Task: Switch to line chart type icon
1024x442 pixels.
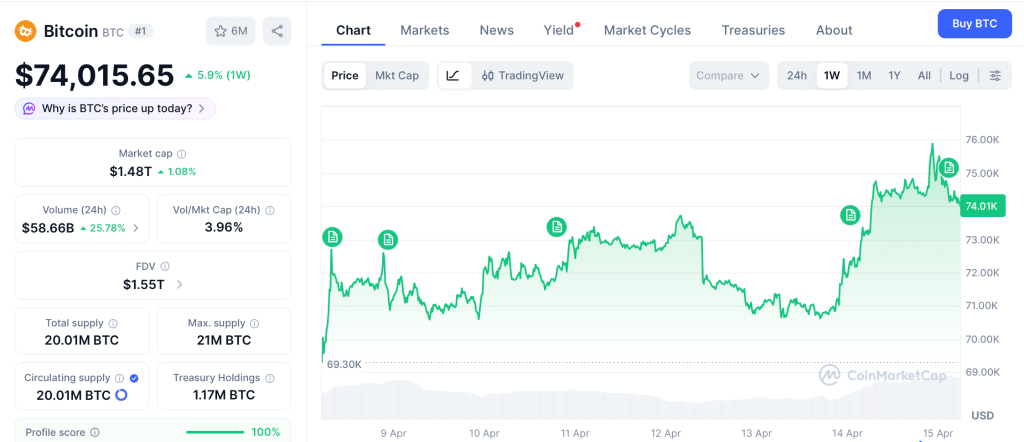Action: pyautogui.click(x=453, y=75)
